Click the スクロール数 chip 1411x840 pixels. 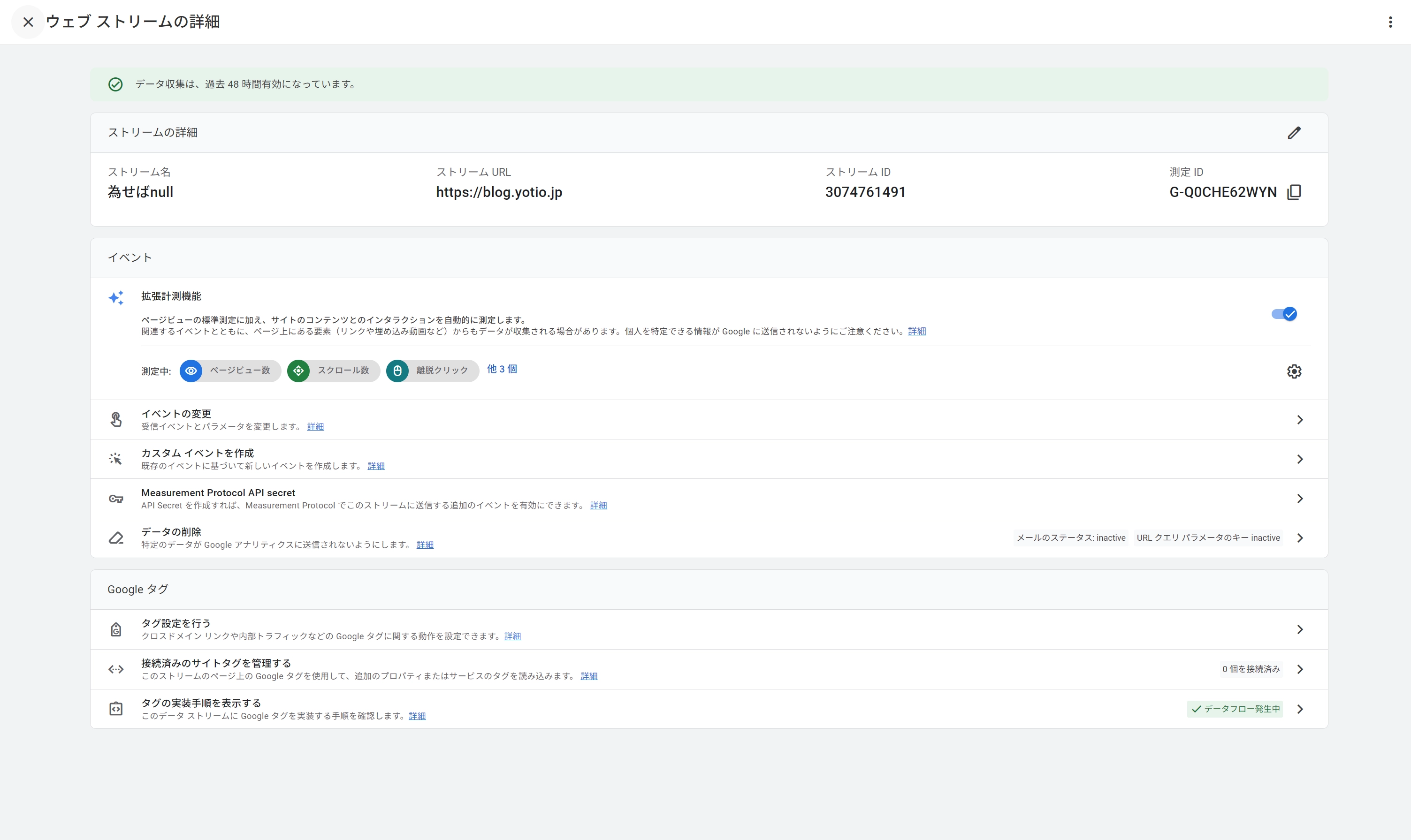334,371
